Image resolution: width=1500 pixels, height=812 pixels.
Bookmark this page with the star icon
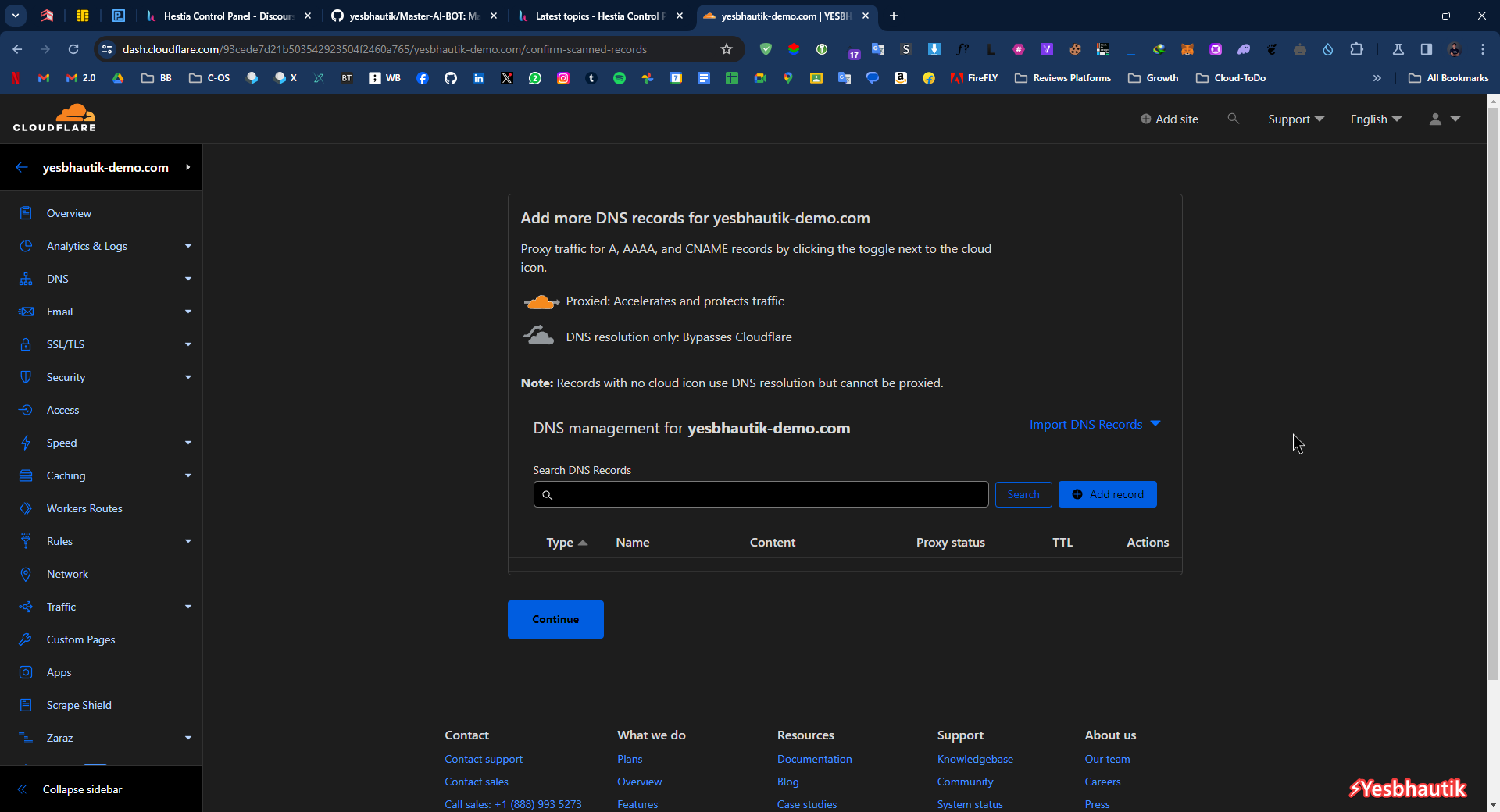[727, 49]
